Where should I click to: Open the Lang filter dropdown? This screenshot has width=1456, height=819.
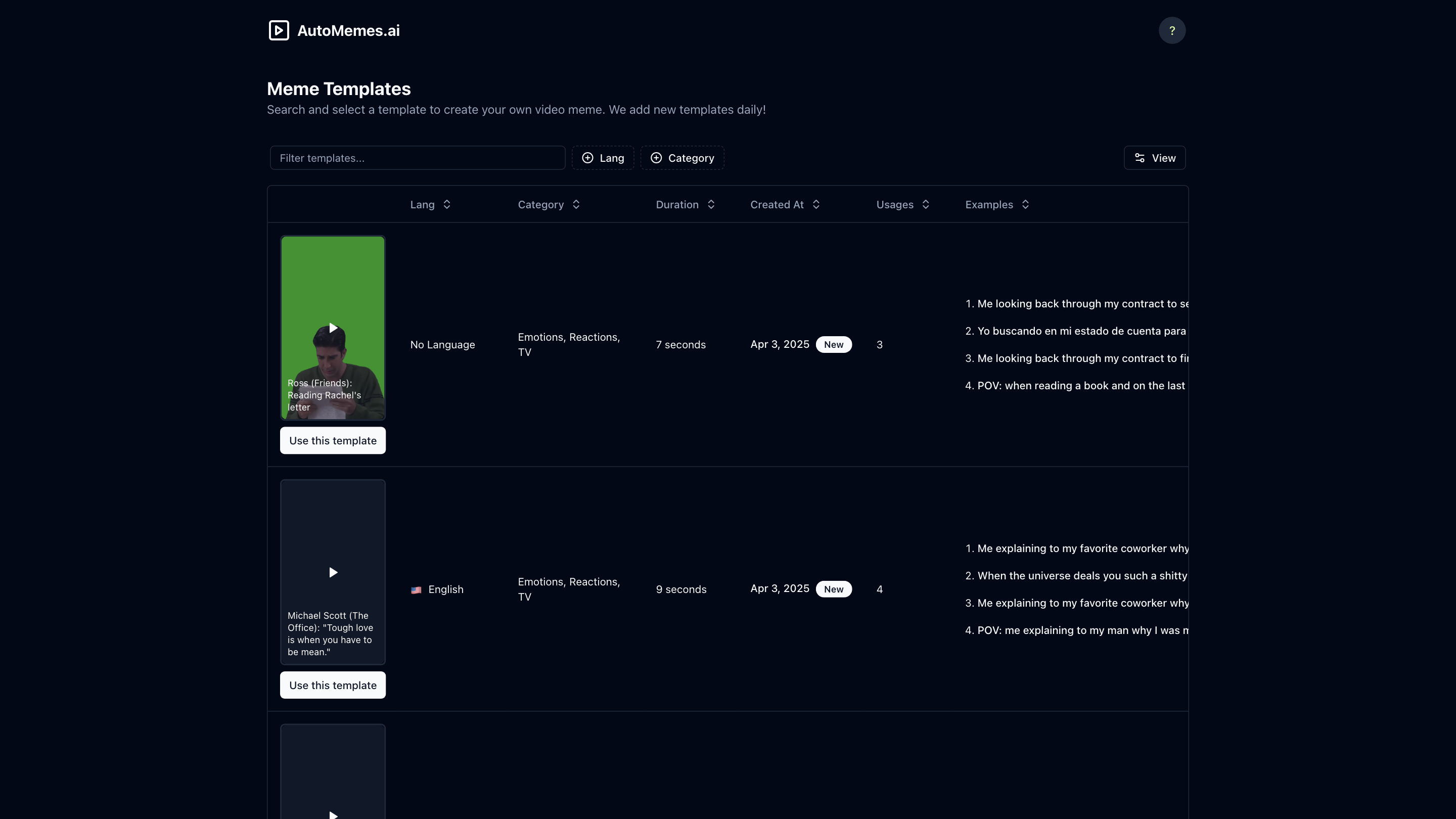click(603, 158)
